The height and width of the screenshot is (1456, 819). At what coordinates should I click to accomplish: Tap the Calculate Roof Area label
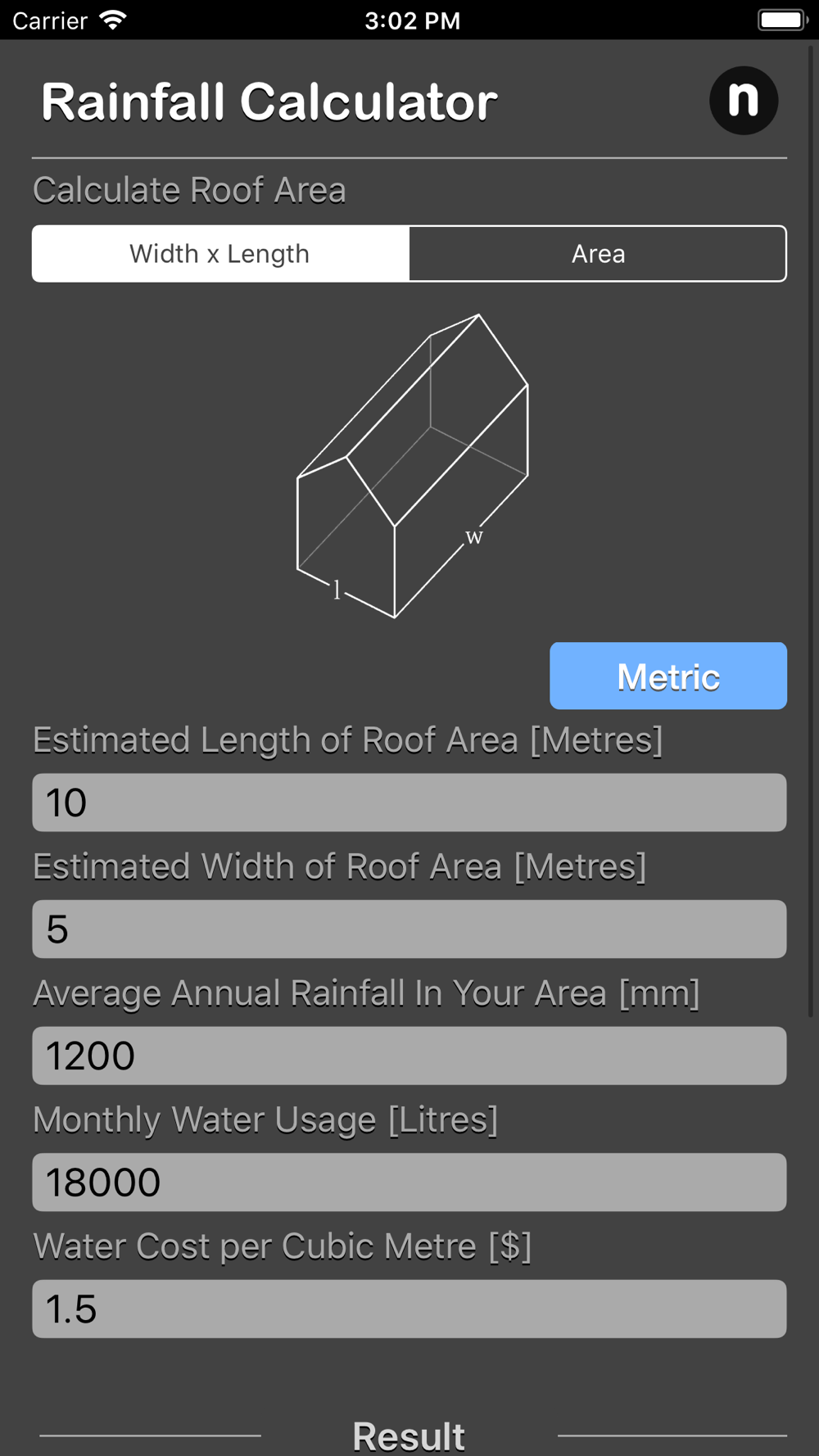[x=189, y=190]
